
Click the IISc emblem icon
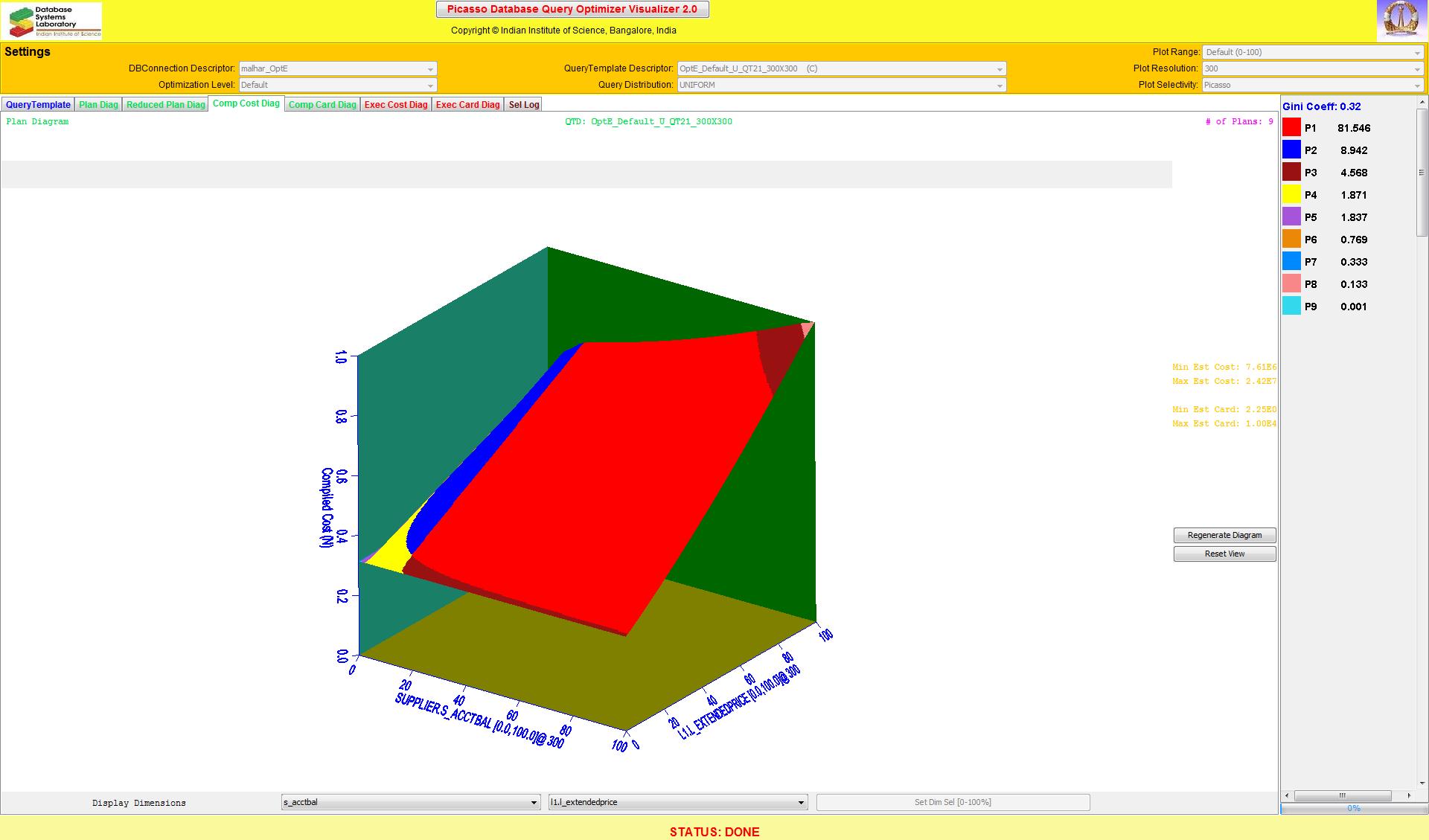click(1401, 20)
